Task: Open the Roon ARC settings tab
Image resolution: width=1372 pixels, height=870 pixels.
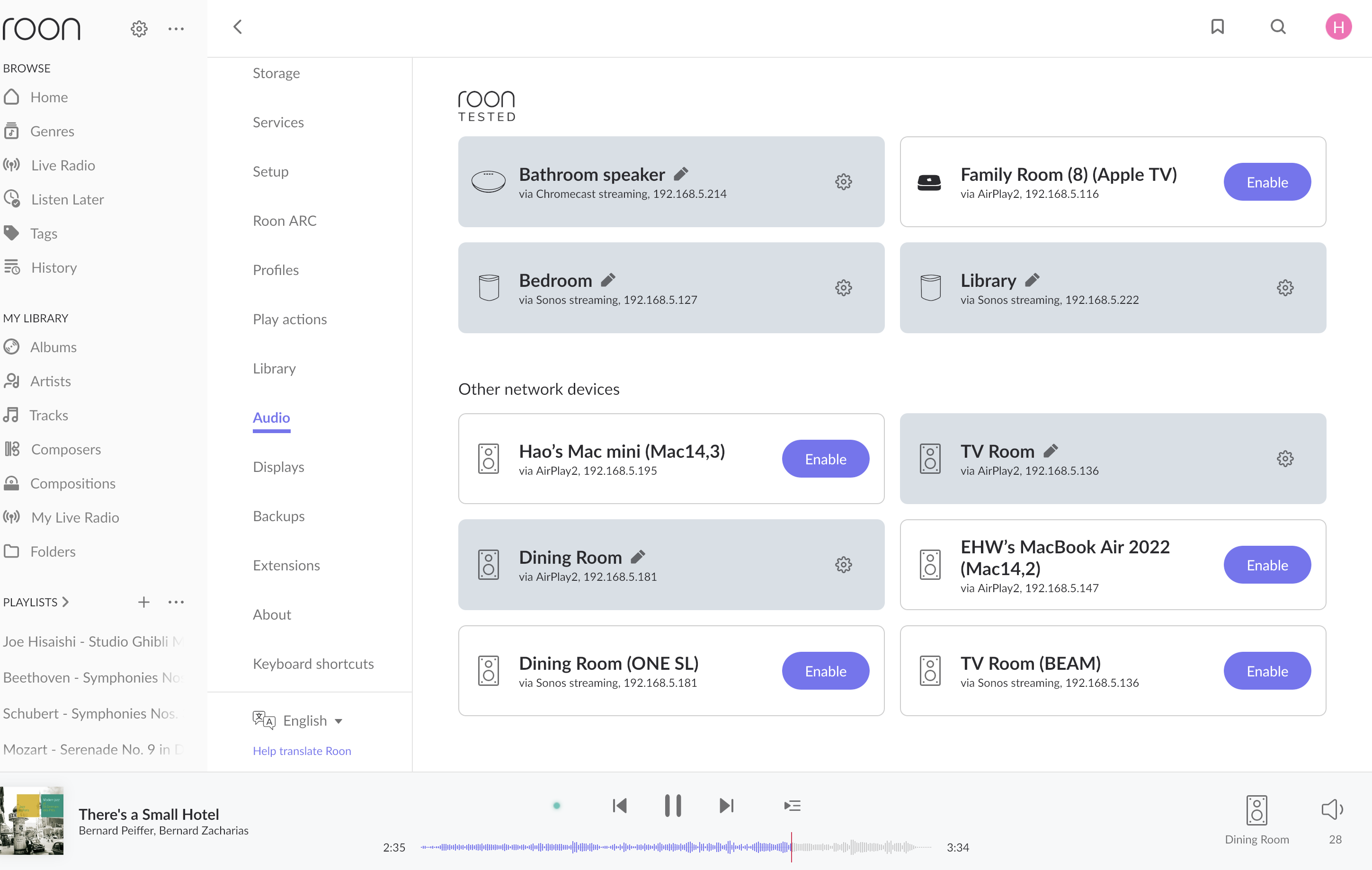Action: (x=285, y=221)
